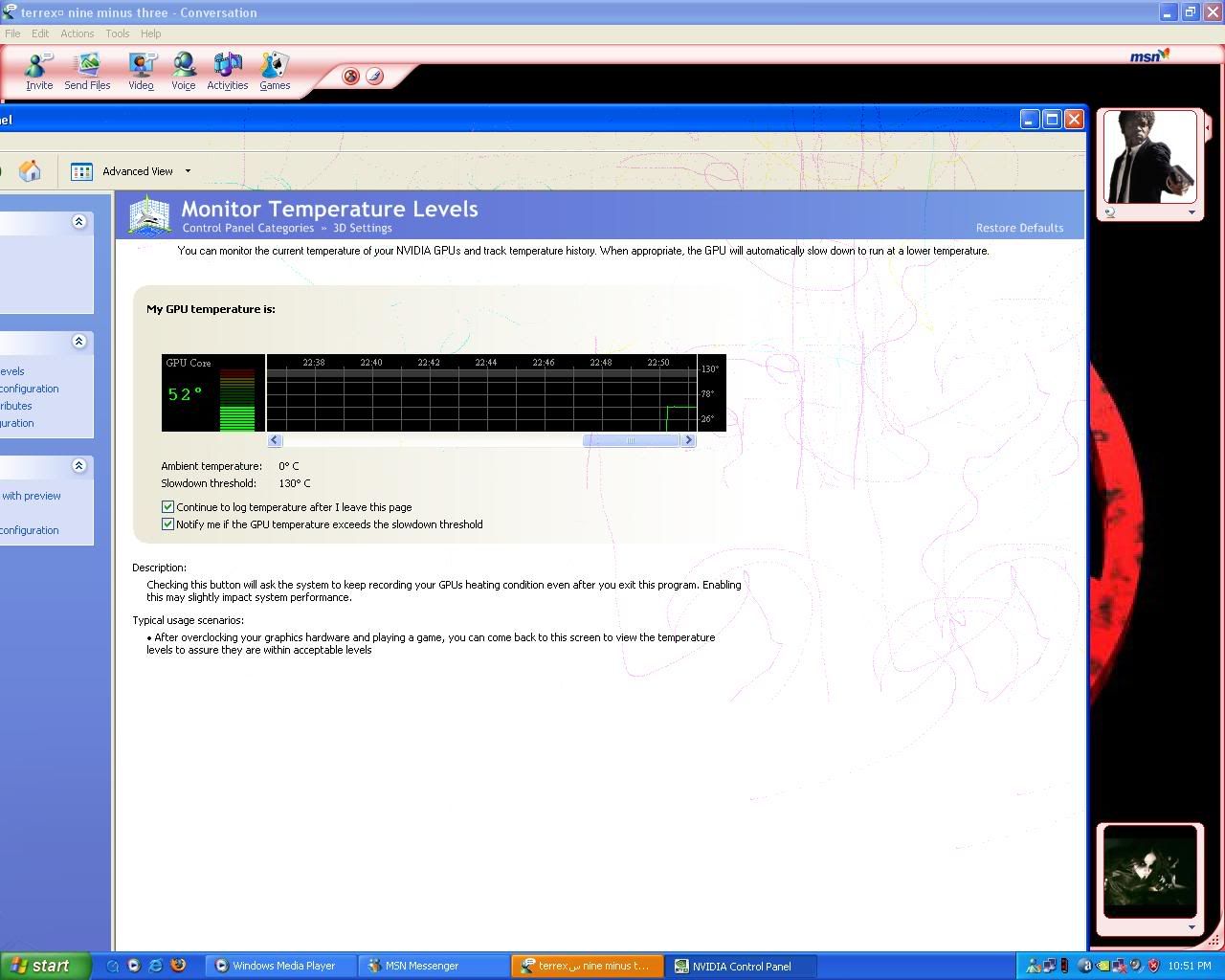The width and height of the screenshot is (1225, 980).
Task: Click the temperature graph horizontal scrollbar thumb
Action: pyautogui.click(x=631, y=440)
